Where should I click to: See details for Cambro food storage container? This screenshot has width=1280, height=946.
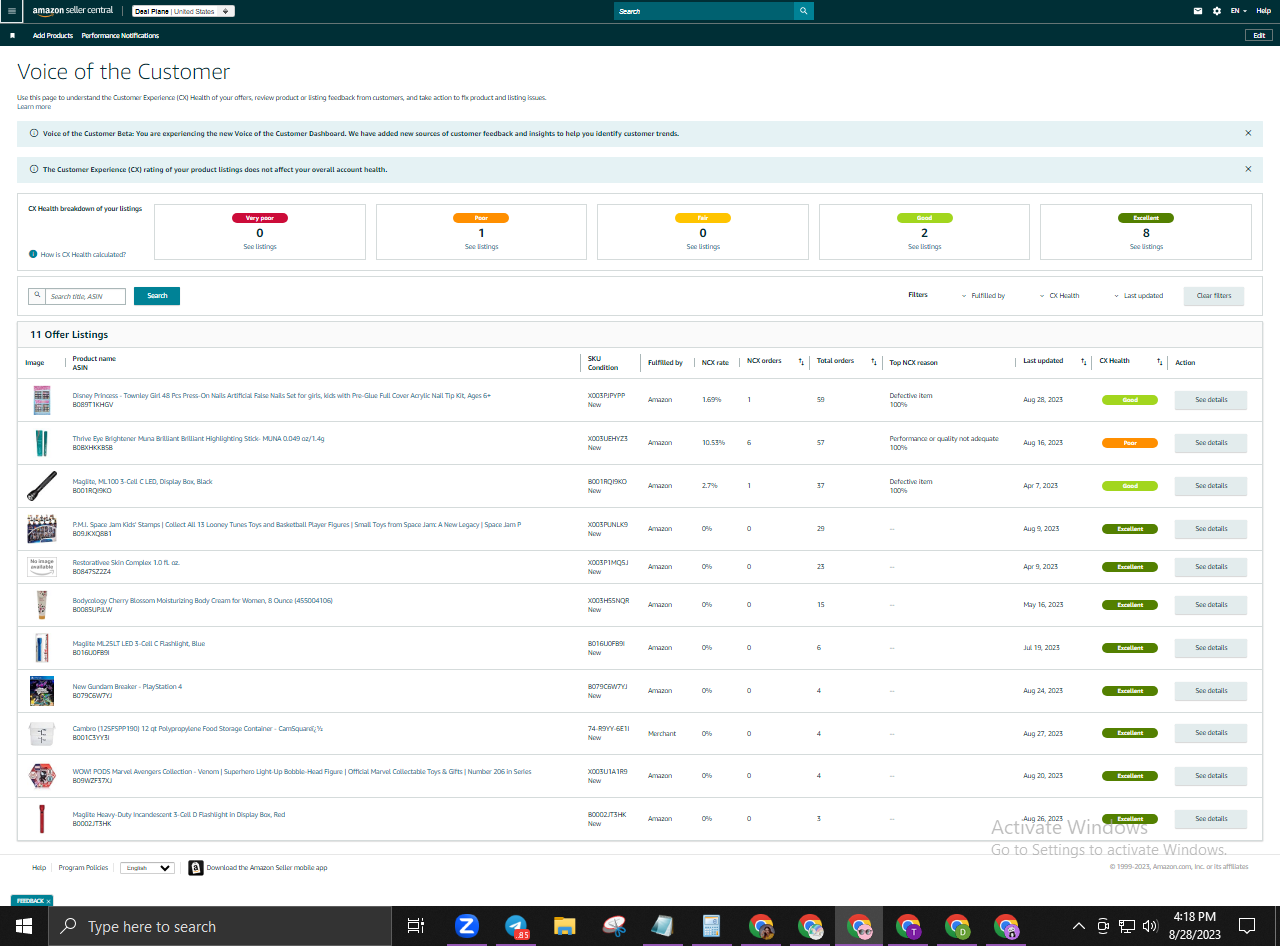click(1211, 733)
